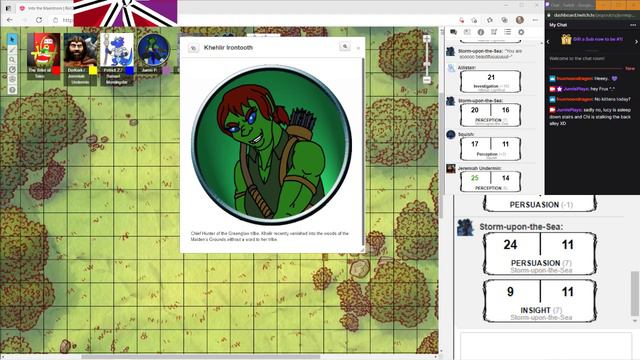Click Storm-upon-the-Sea large chat avatar
This screenshot has width=640, height=360.
point(465,227)
